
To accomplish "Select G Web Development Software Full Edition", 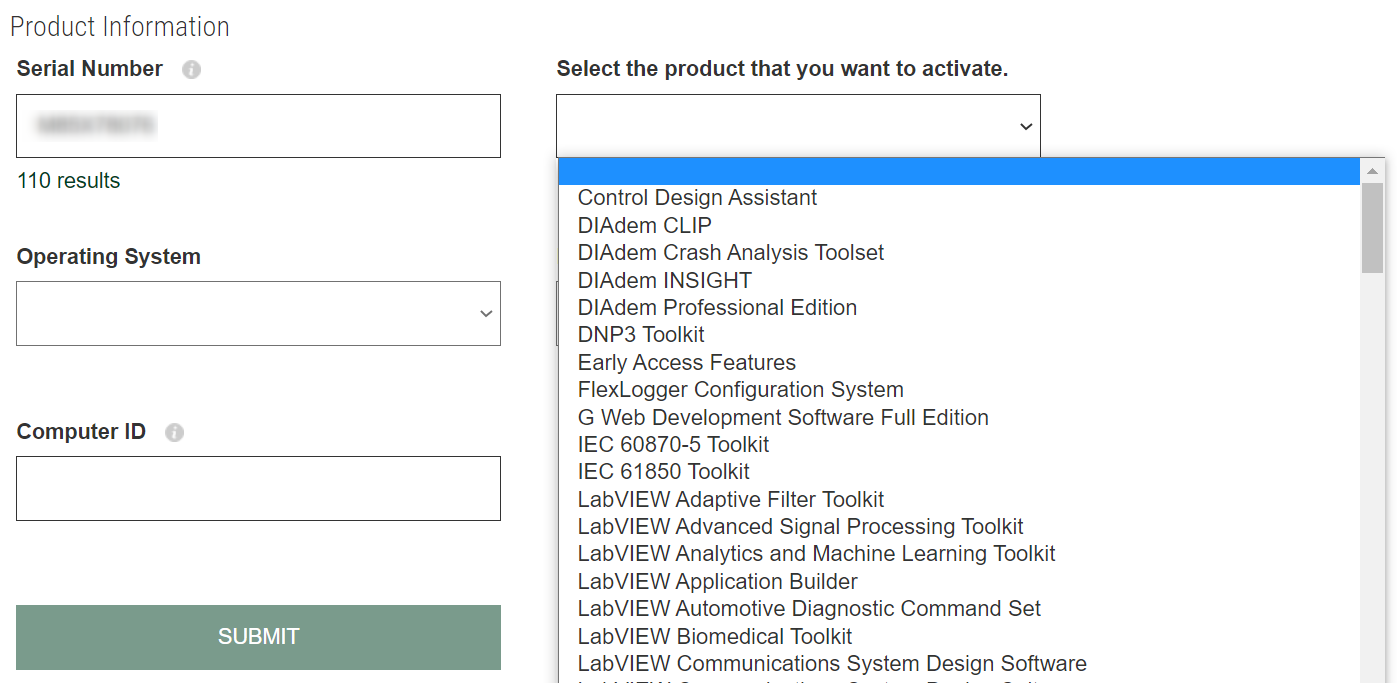I will [x=959, y=418].
